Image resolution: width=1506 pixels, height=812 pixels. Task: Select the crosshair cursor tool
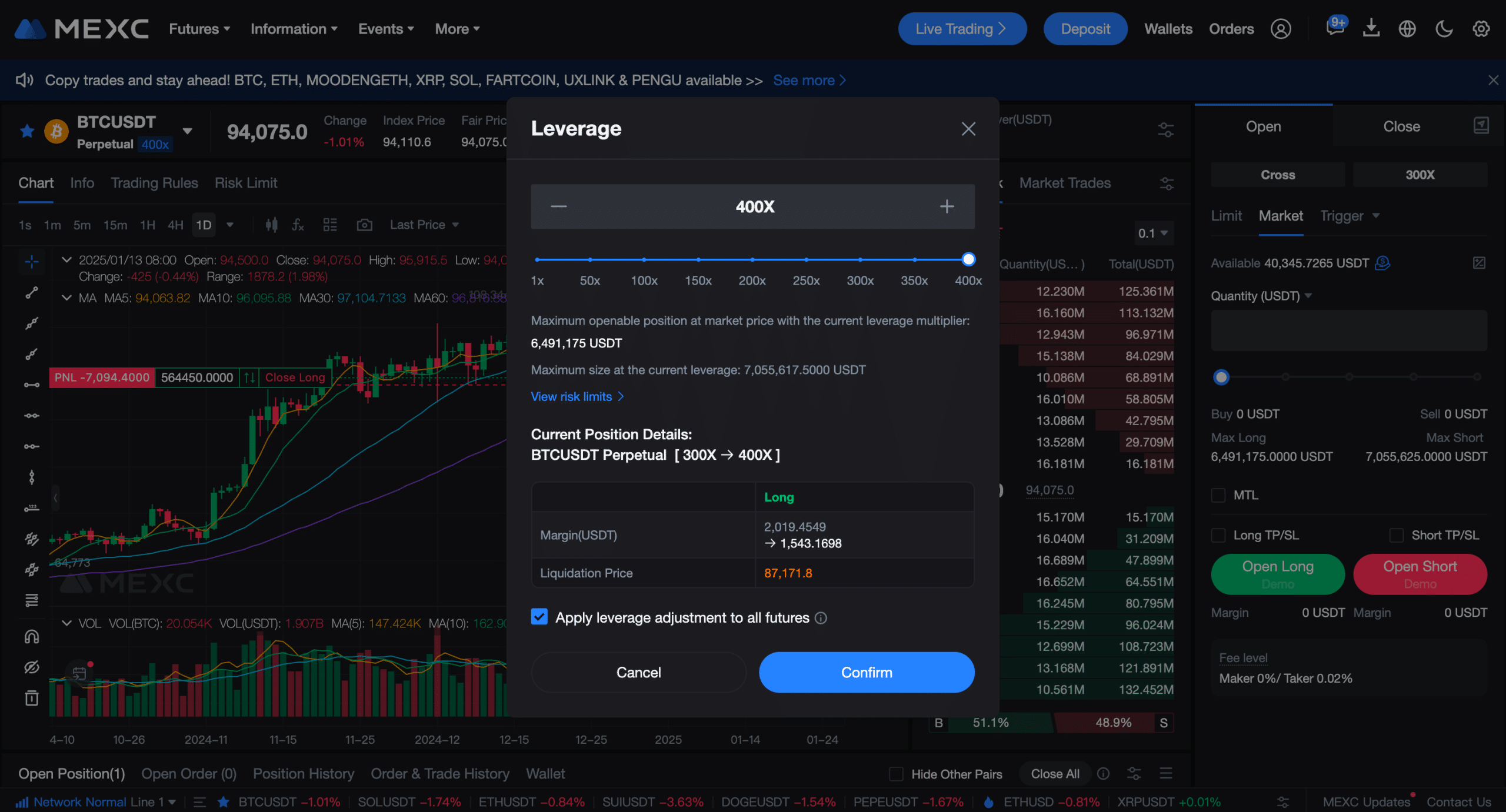click(x=32, y=261)
